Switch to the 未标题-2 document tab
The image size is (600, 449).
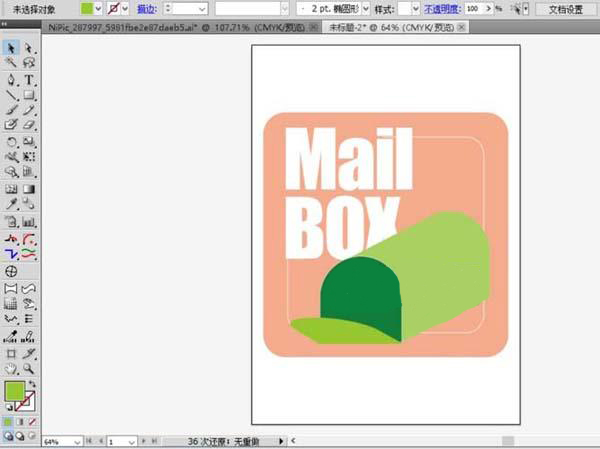pyautogui.click(x=391, y=28)
